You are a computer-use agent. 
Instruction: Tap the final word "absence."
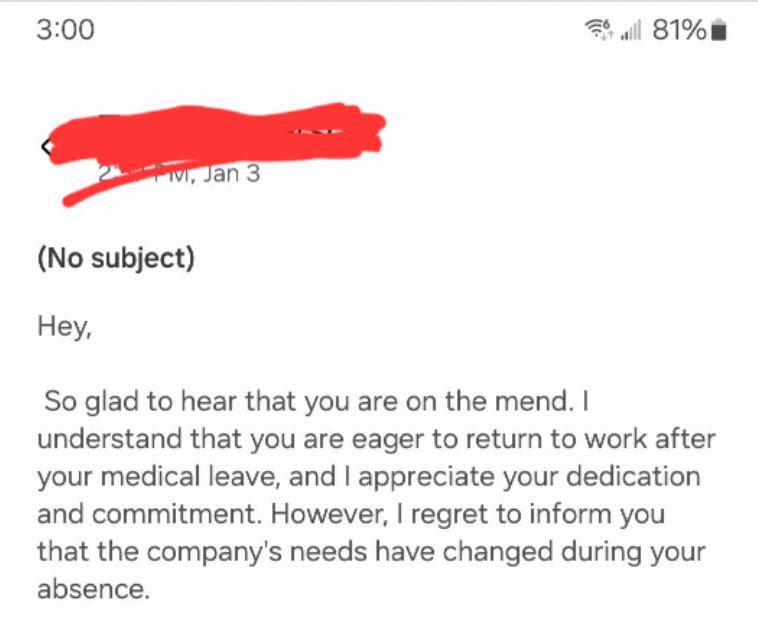click(x=93, y=588)
